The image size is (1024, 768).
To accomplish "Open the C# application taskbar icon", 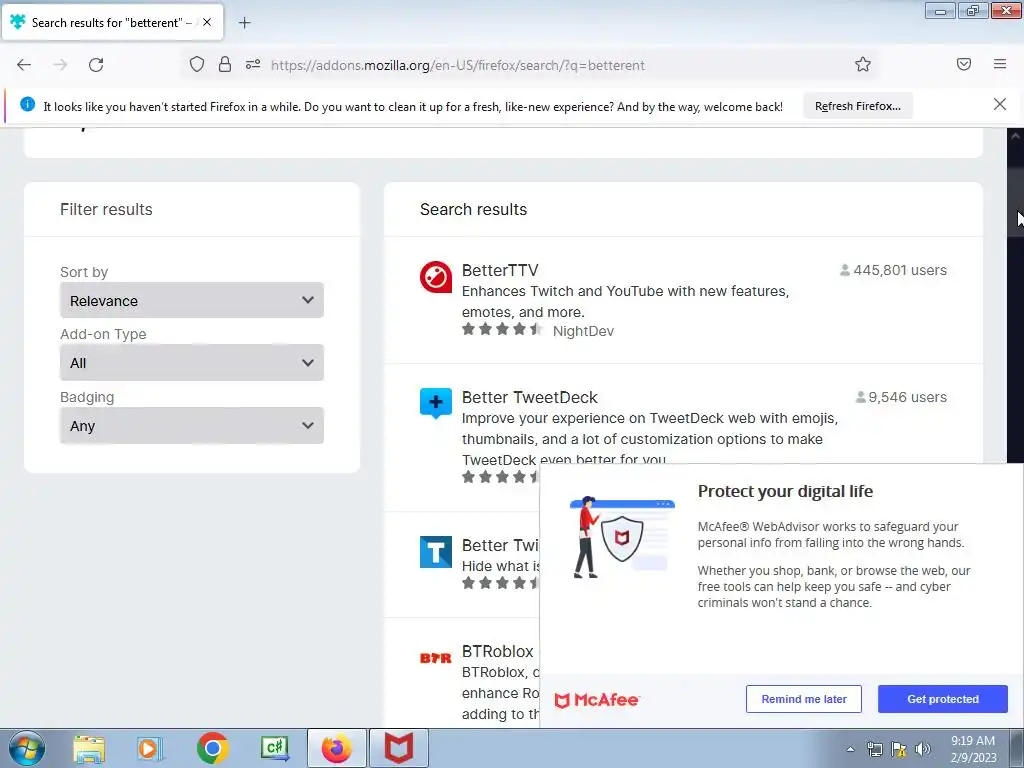I will coord(275,748).
